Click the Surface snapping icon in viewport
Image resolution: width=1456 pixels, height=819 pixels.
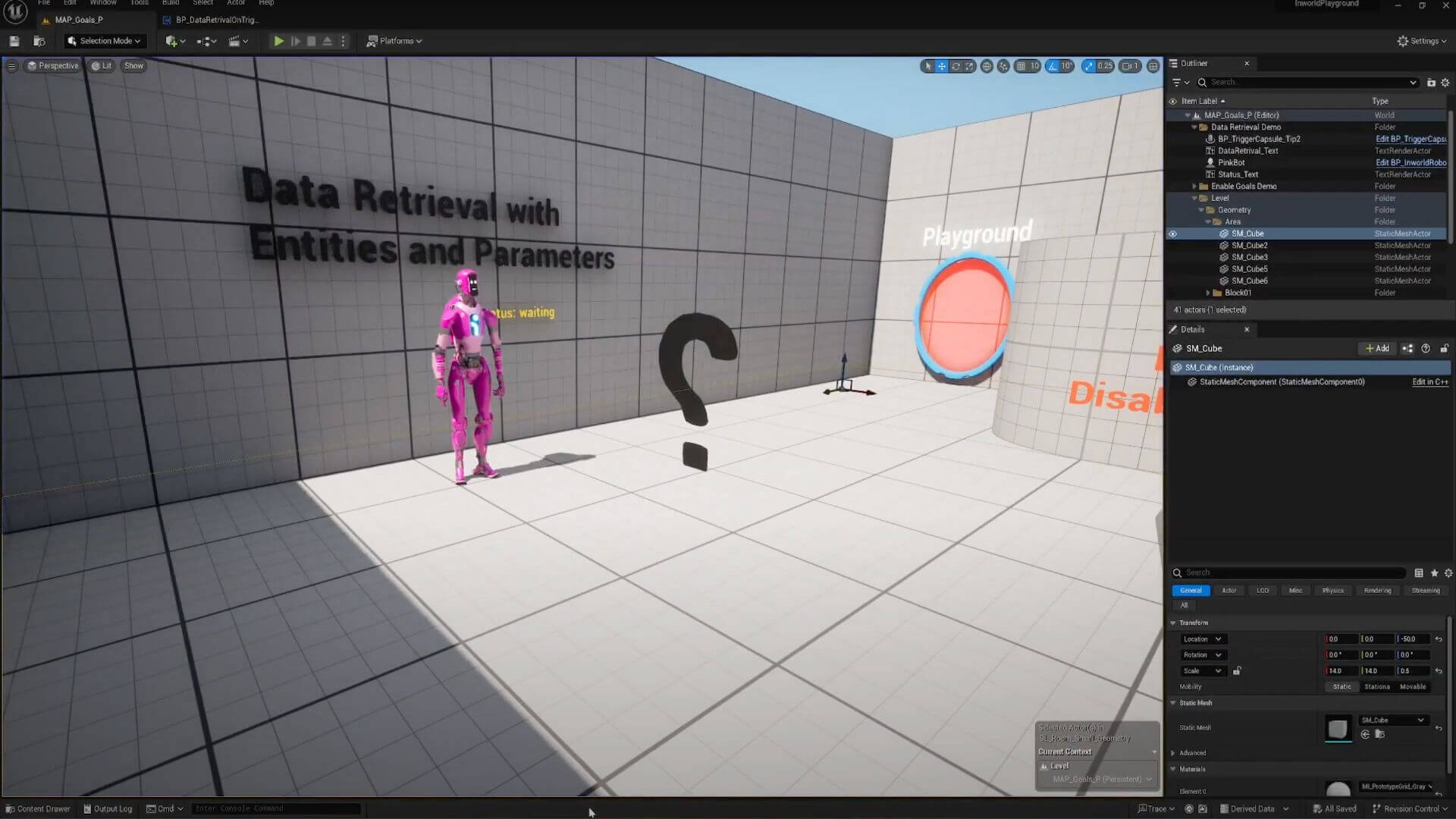(x=1003, y=66)
